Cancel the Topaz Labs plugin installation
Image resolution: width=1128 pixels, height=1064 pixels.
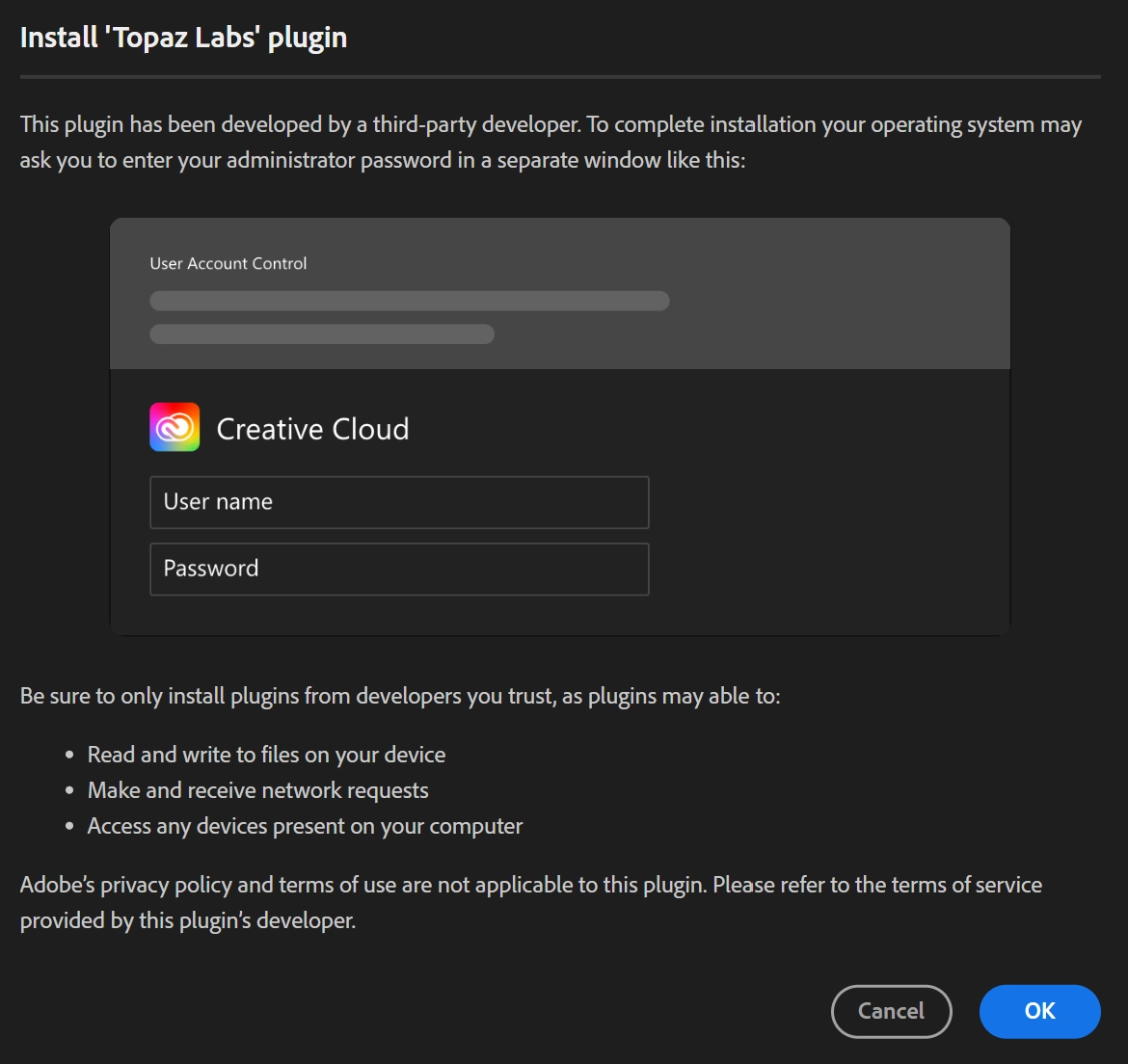(892, 1011)
